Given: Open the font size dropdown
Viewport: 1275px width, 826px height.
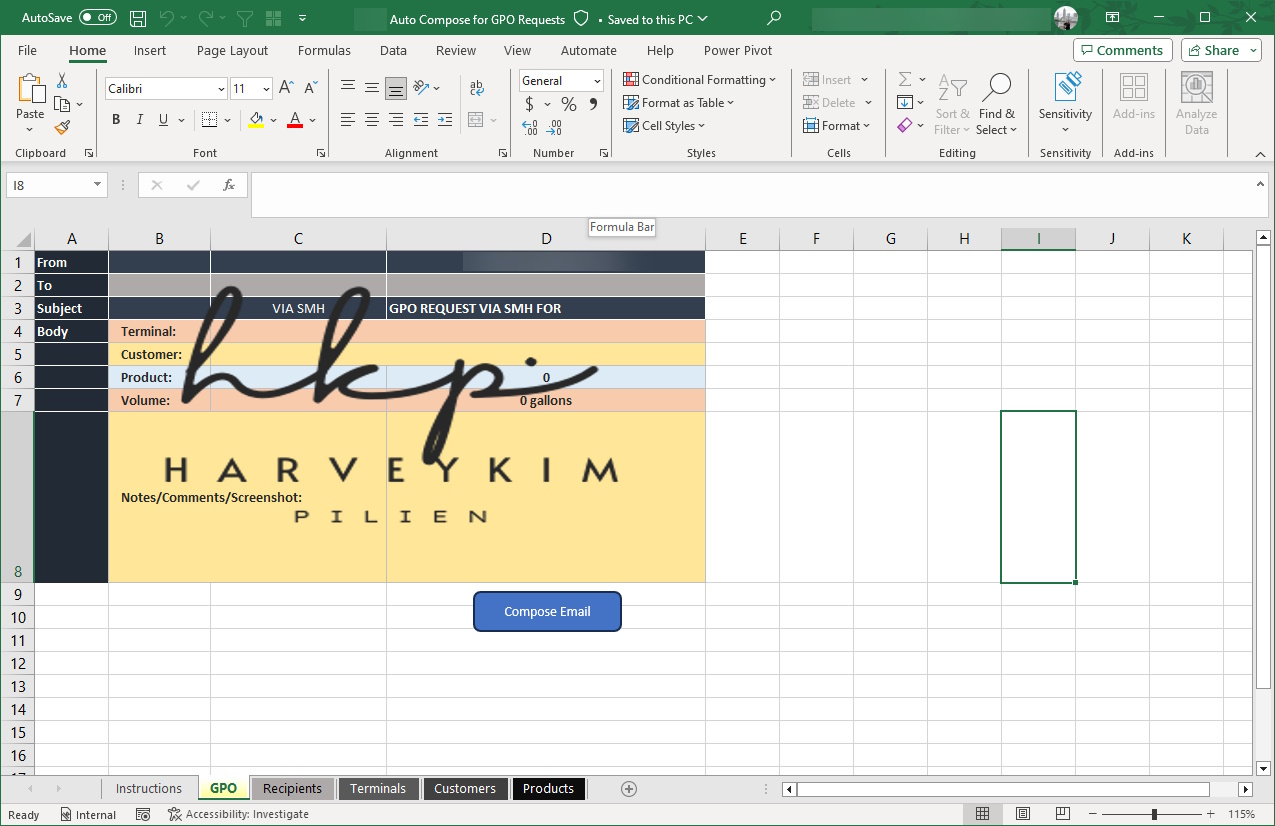Looking at the screenshot, I should coord(266,89).
